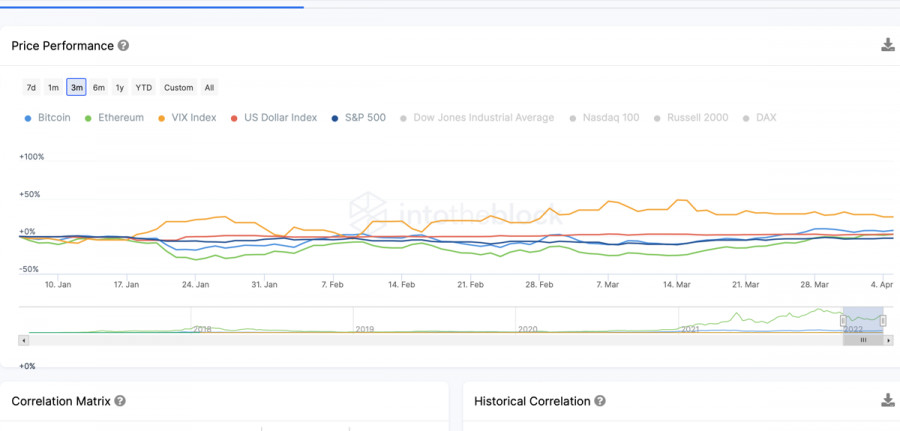Toggle Ethereum series visibility
Viewport: 900px width, 431px height.
pos(114,118)
